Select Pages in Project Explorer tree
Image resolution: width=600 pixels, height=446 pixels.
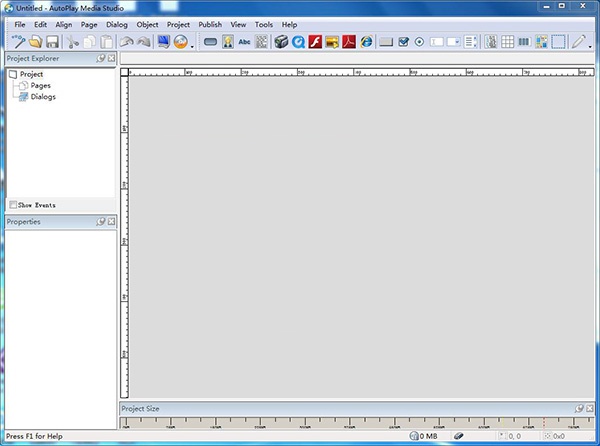(40, 86)
